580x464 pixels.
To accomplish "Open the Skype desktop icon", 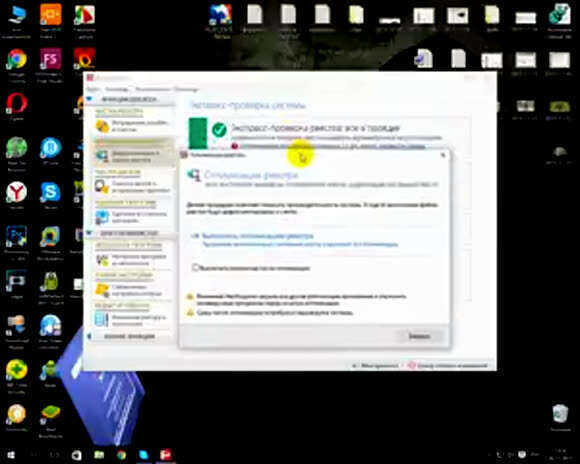I will coord(50,192).
